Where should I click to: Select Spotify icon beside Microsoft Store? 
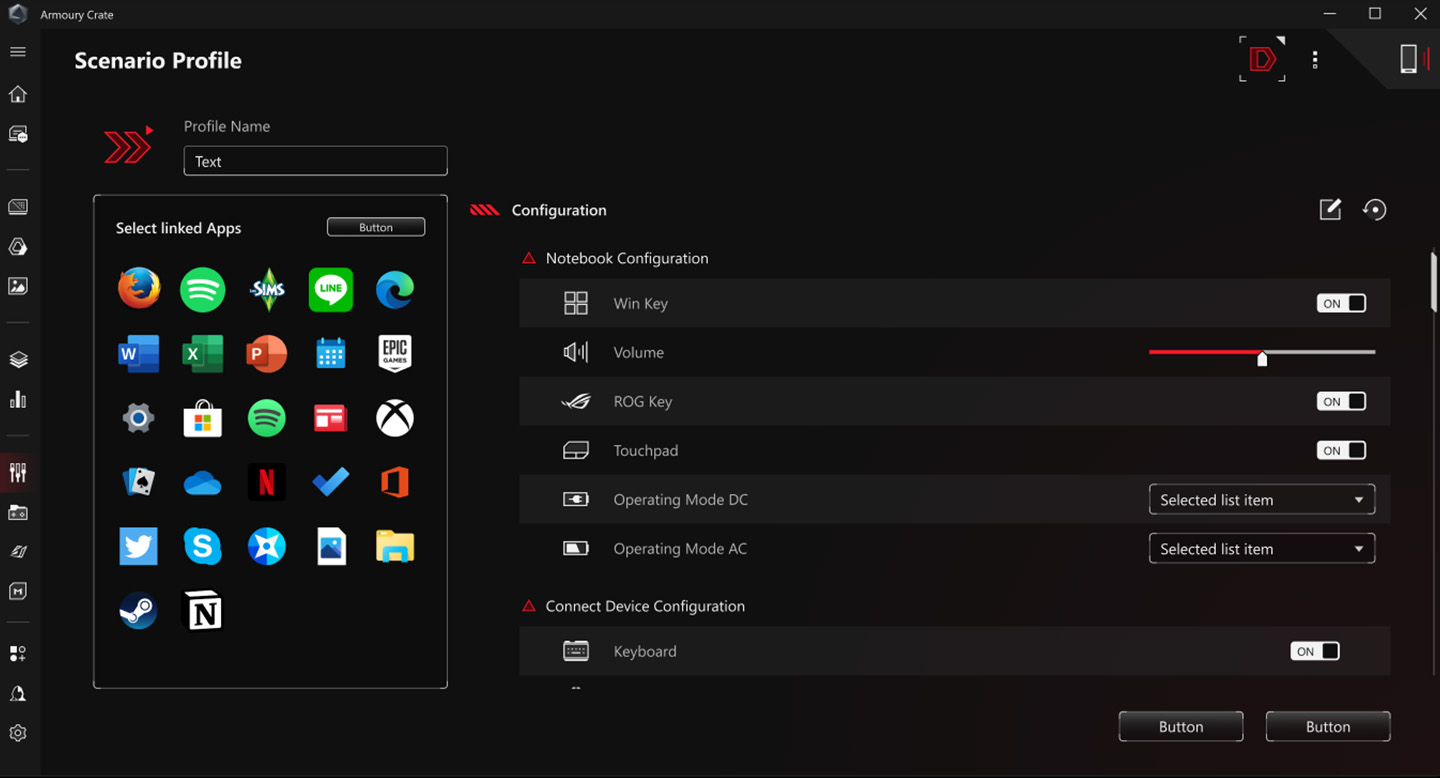point(267,418)
